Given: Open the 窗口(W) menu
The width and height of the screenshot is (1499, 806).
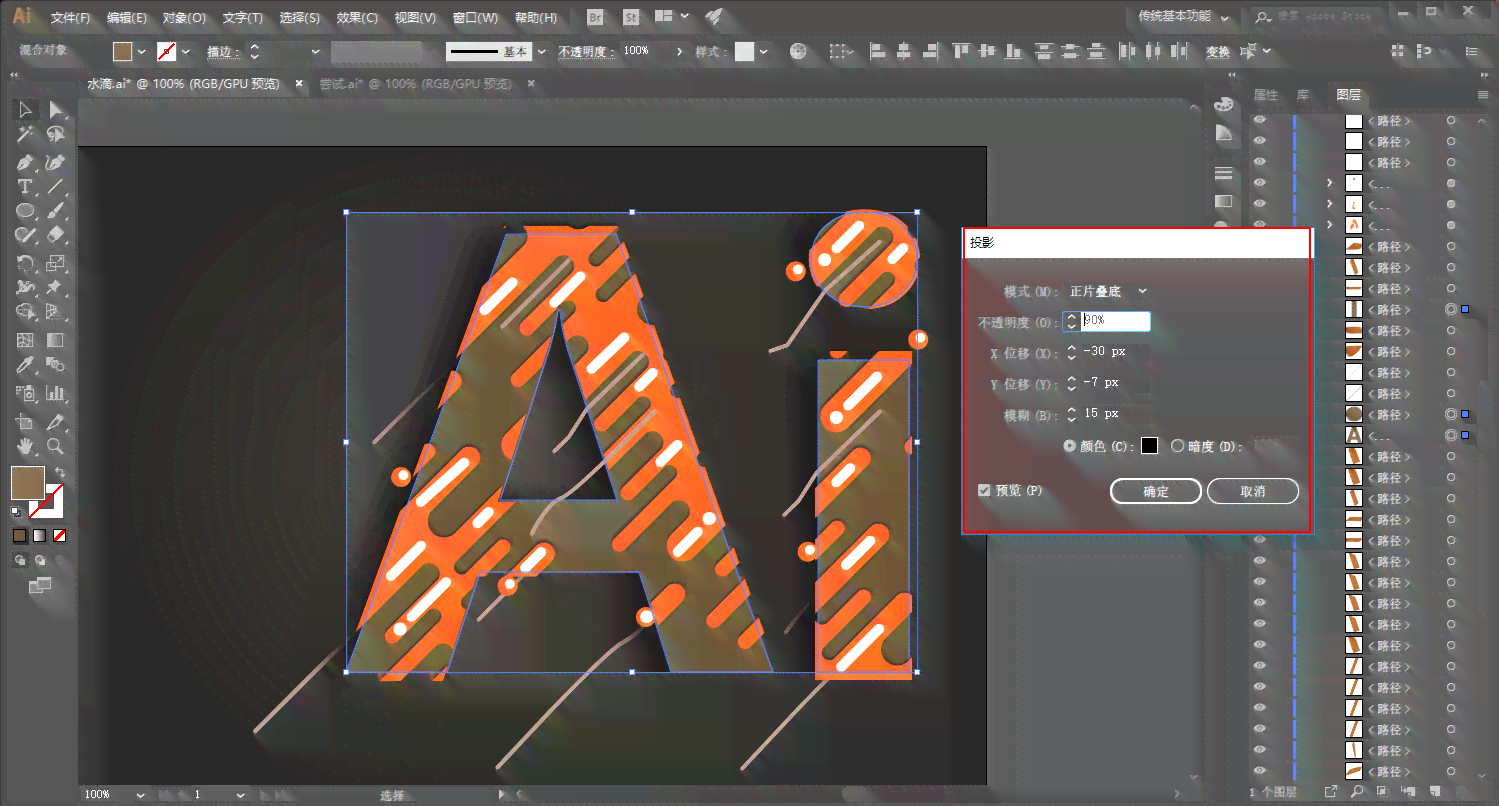Looking at the screenshot, I should tap(475, 18).
